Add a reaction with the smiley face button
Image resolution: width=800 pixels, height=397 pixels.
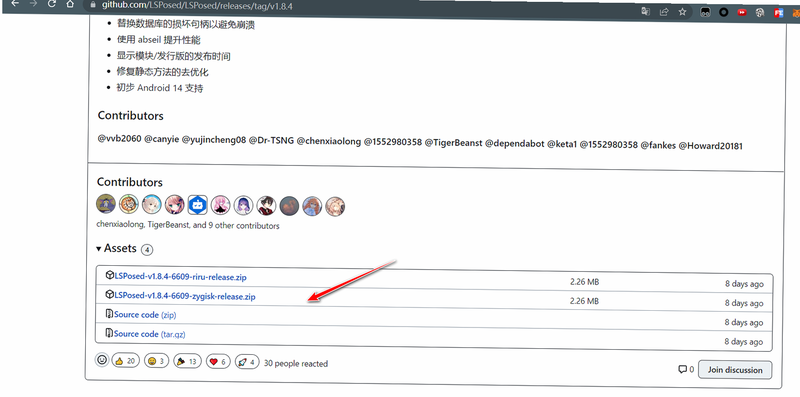(x=102, y=360)
